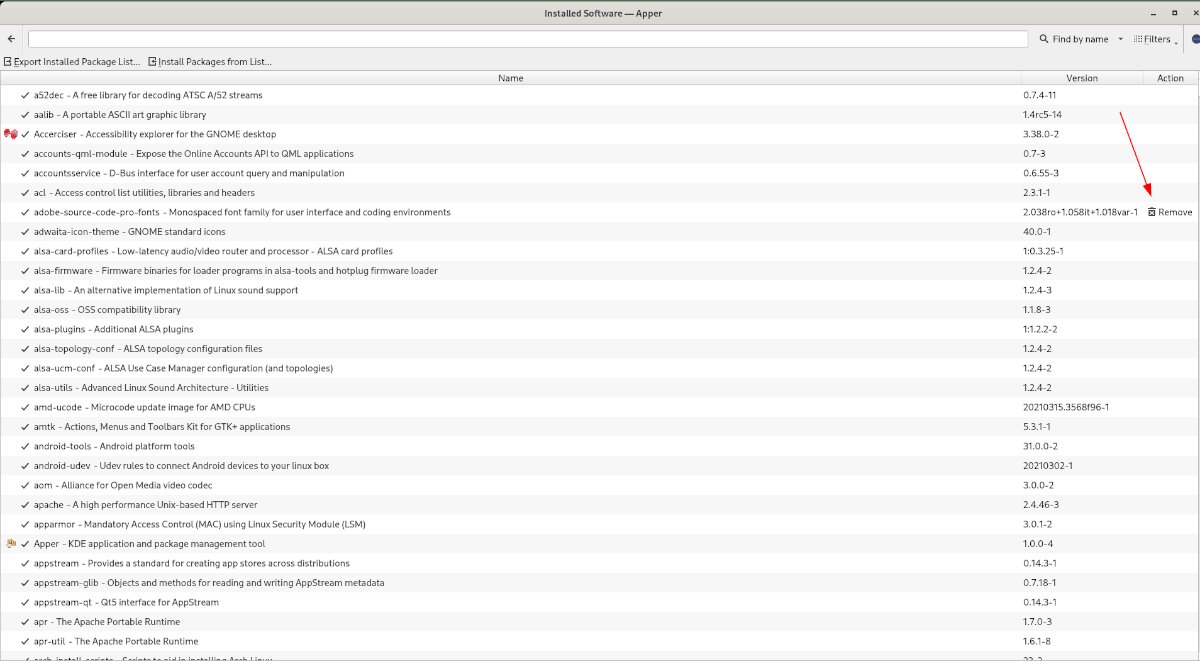Click the trash icon beside Remove
The height and width of the screenshot is (661, 1200).
click(x=1153, y=212)
